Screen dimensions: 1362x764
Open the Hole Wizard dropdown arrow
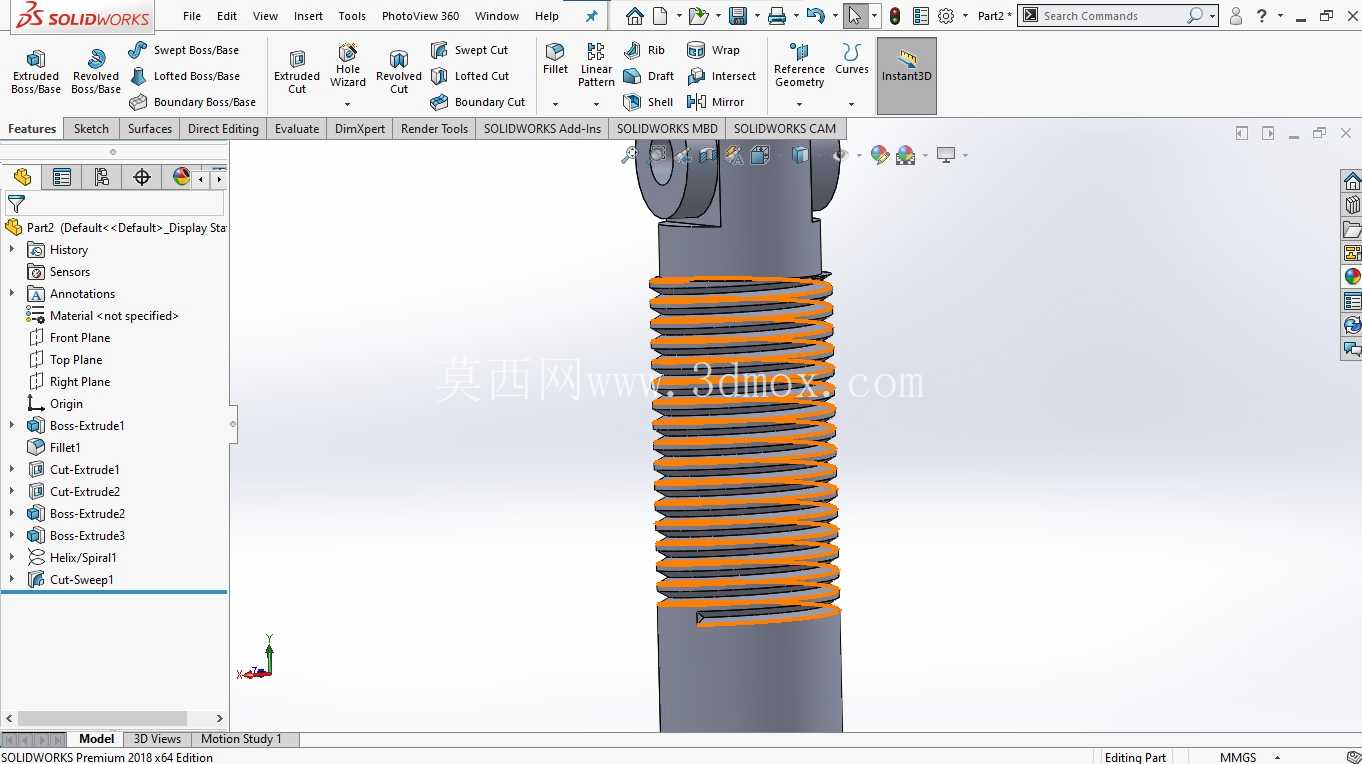(x=348, y=104)
